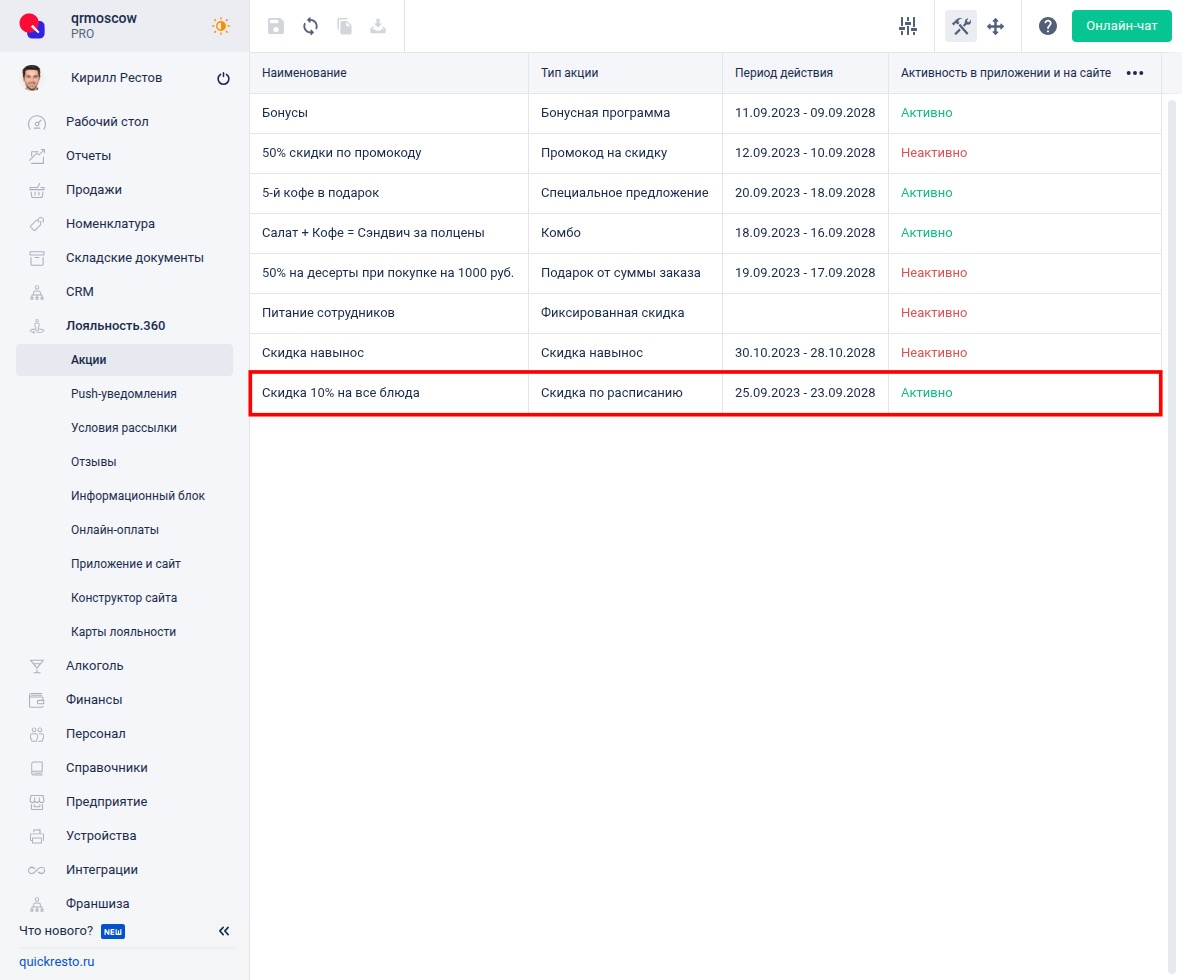Open the Онлайн-чат button

coord(1122,26)
